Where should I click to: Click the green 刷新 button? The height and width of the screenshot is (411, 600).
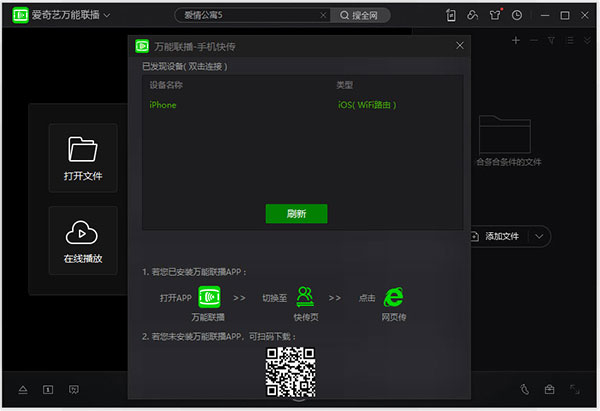pos(297,214)
